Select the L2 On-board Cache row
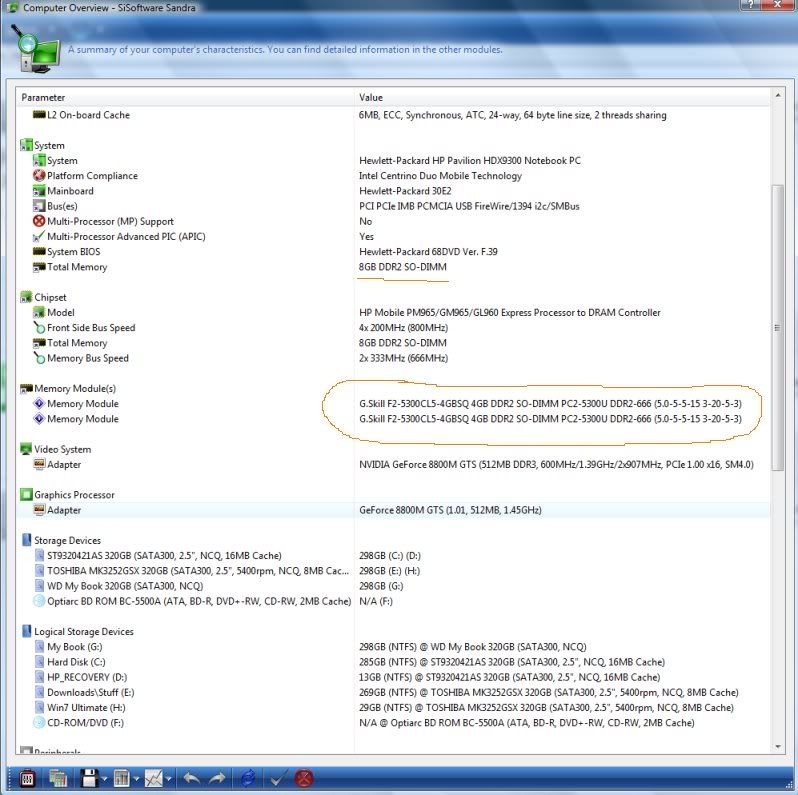Viewport: 798px width, 795px height. [x=393, y=115]
